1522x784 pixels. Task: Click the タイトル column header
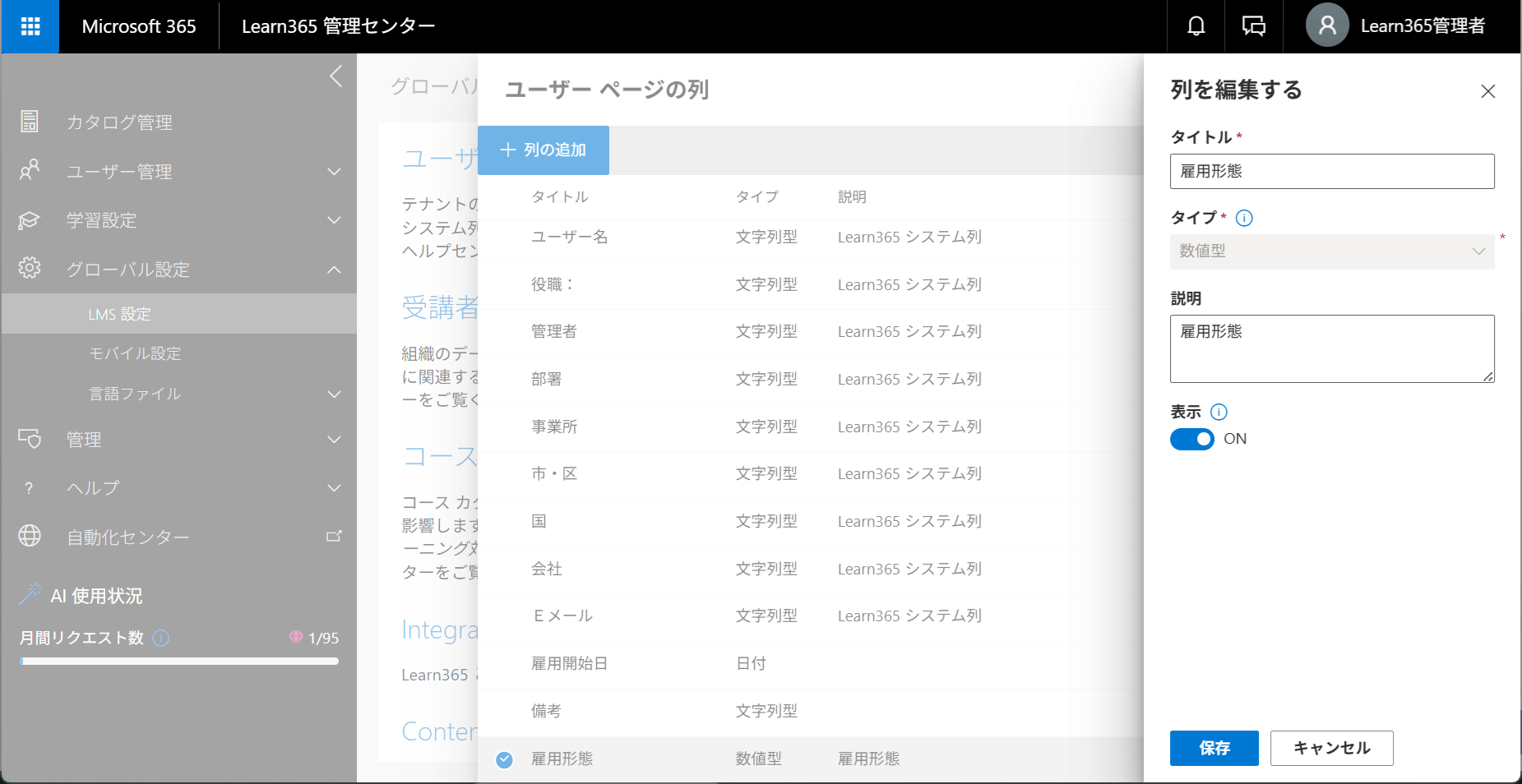(x=559, y=197)
